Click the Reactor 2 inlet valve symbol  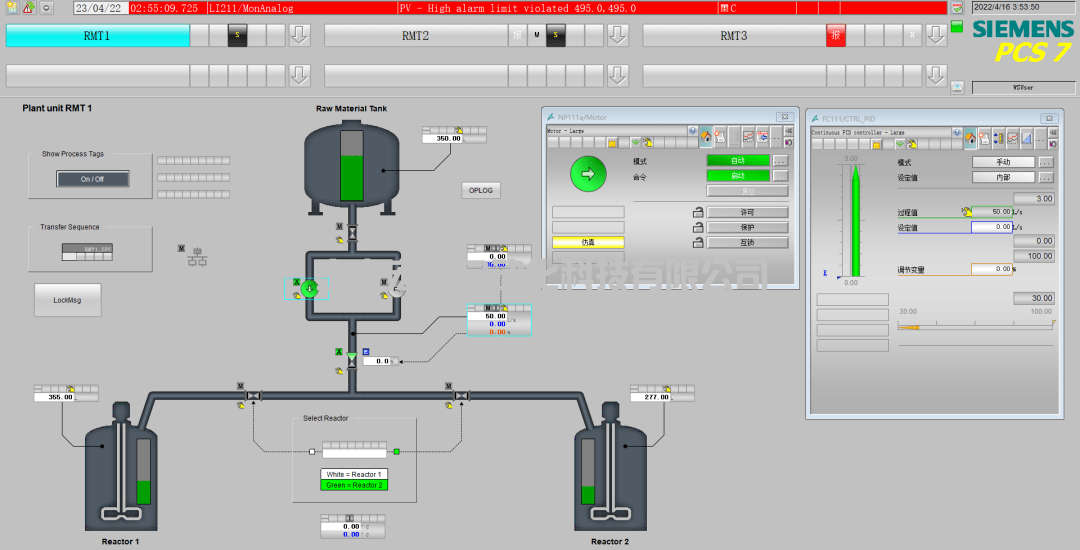coord(461,396)
